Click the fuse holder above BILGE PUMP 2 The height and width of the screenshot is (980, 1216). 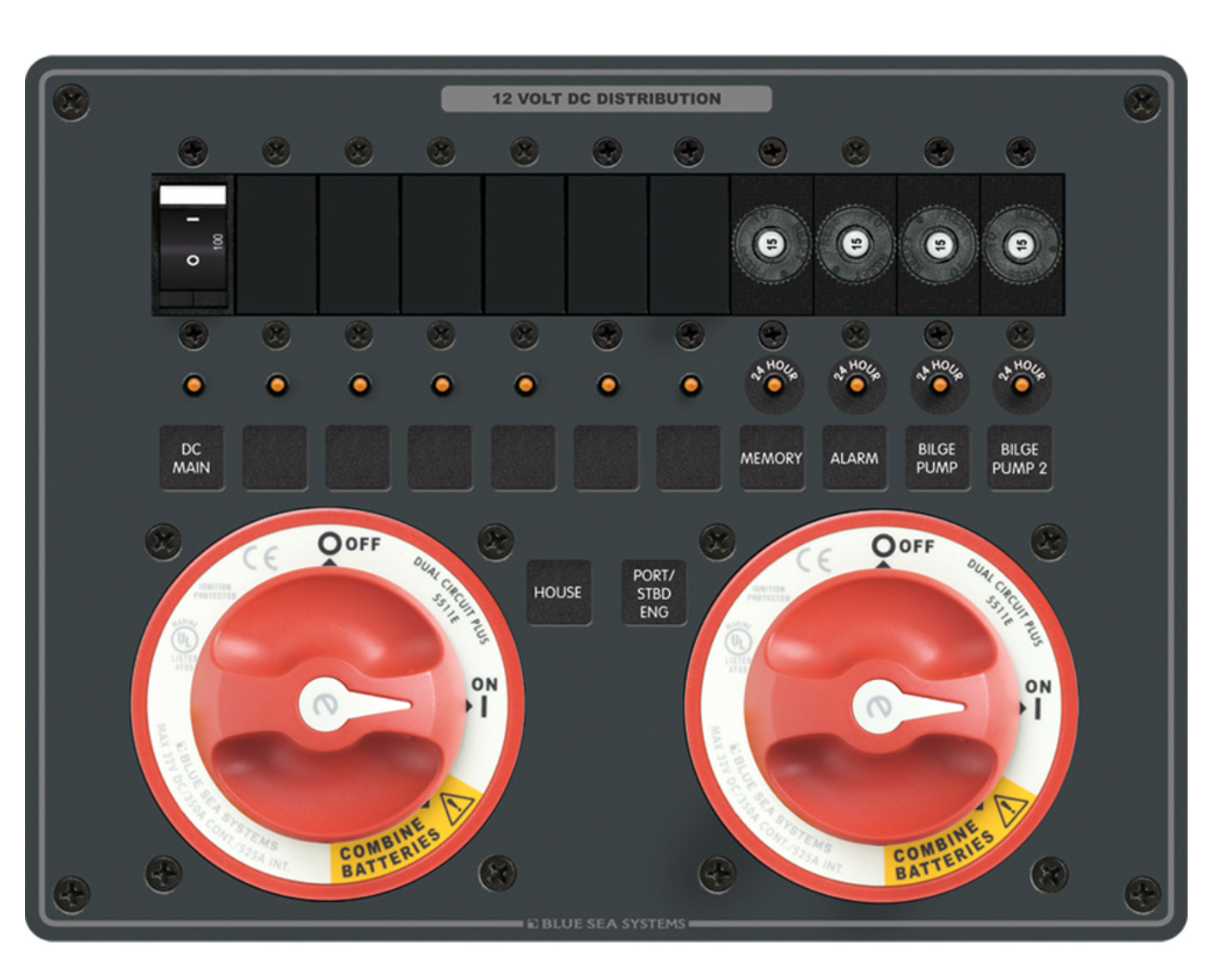coord(1021,245)
